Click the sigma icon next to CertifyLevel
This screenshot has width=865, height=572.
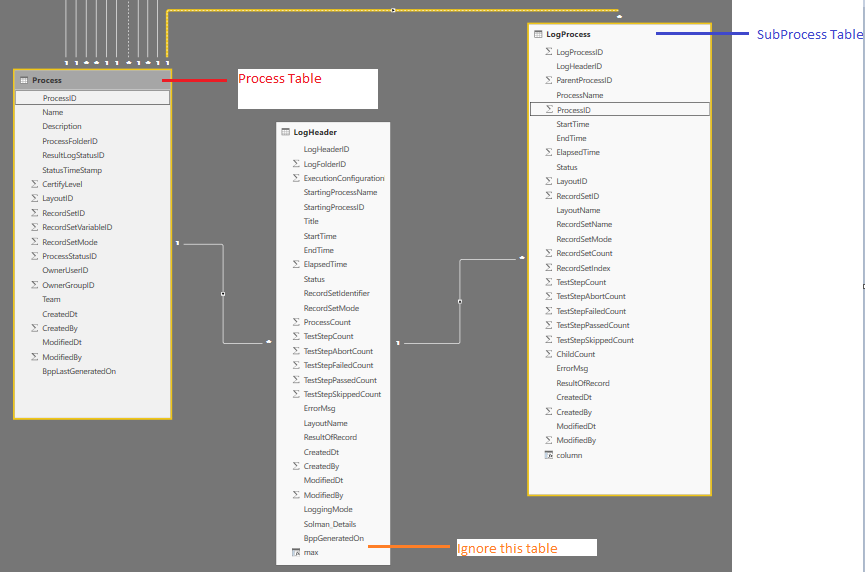pyautogui.click(x=35, y=184)
